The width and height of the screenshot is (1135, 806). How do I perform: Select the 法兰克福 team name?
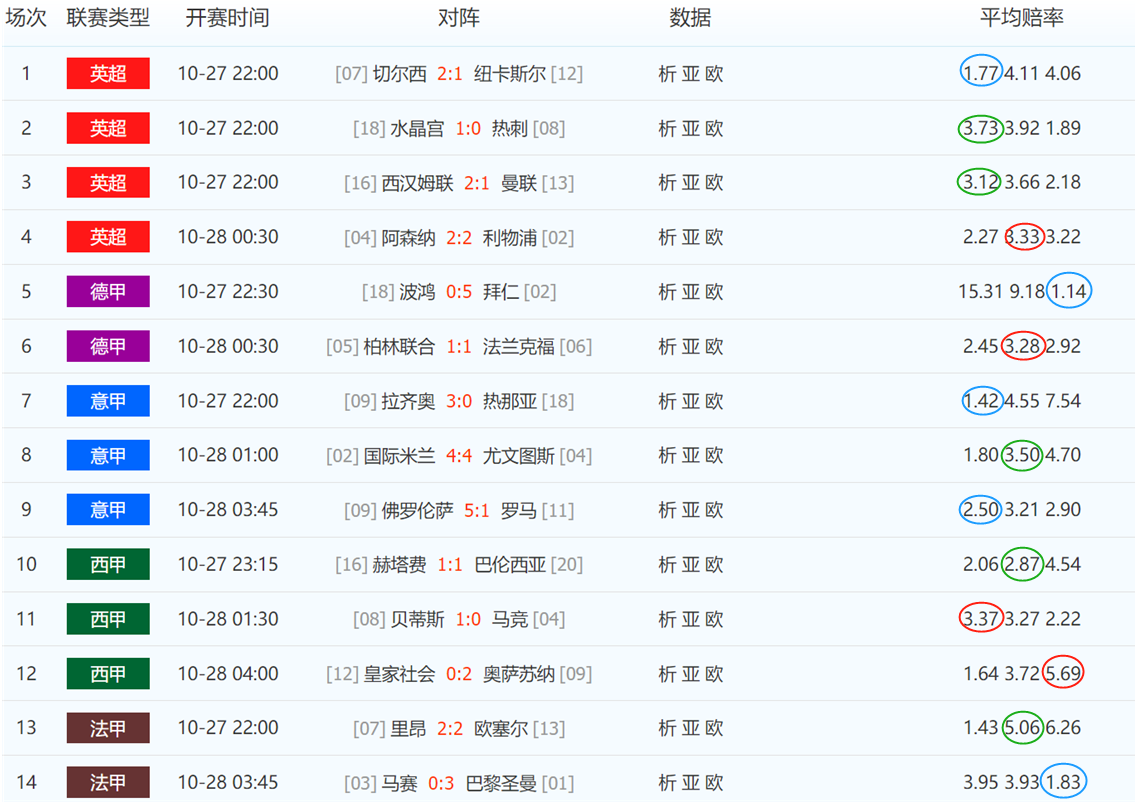(x=519, y=346)
